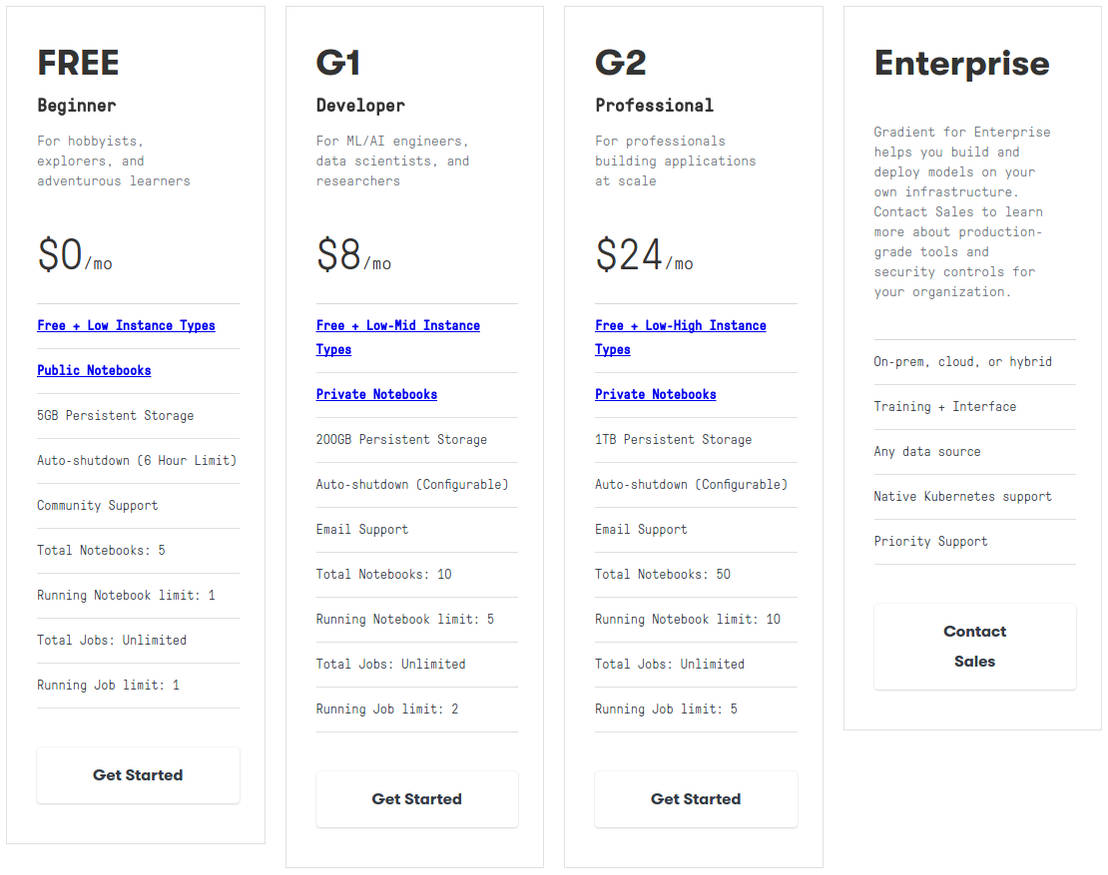Click Get Started for the G2 plan
The height and width of the screenshot is (875, 1108).
tap(696, 799)
